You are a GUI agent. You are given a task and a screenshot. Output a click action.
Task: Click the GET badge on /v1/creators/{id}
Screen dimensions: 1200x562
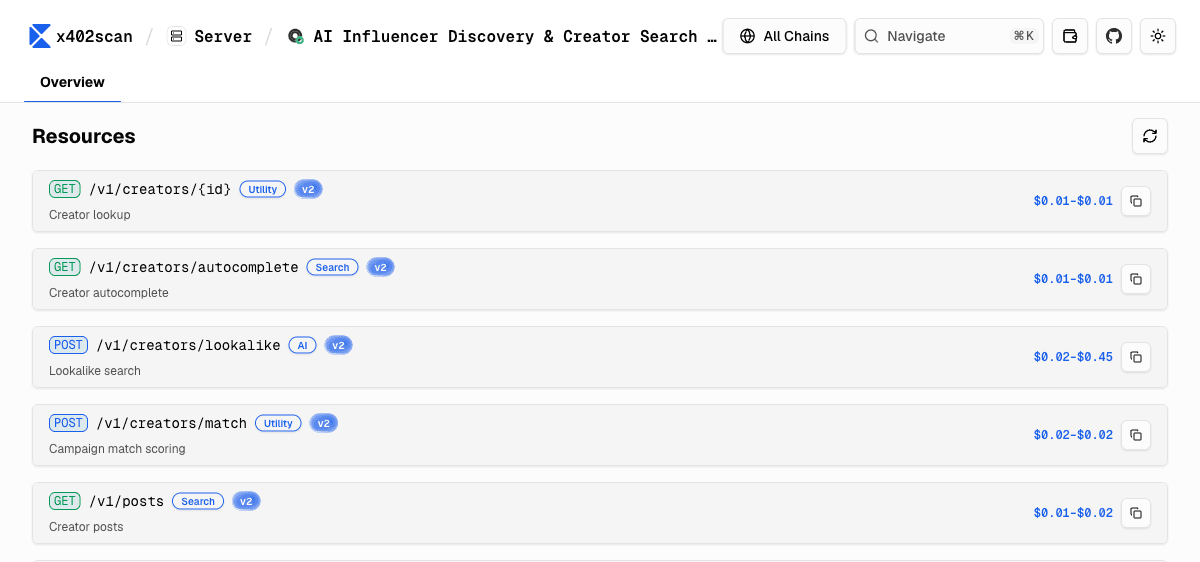(65, 189)
